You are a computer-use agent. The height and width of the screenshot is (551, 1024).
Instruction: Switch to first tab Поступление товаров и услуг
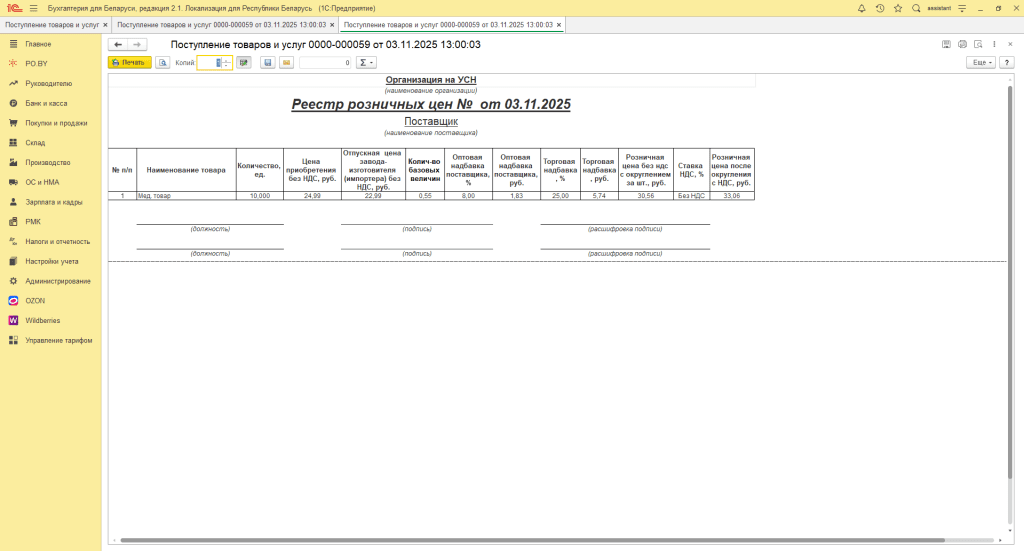coord(52,25)
